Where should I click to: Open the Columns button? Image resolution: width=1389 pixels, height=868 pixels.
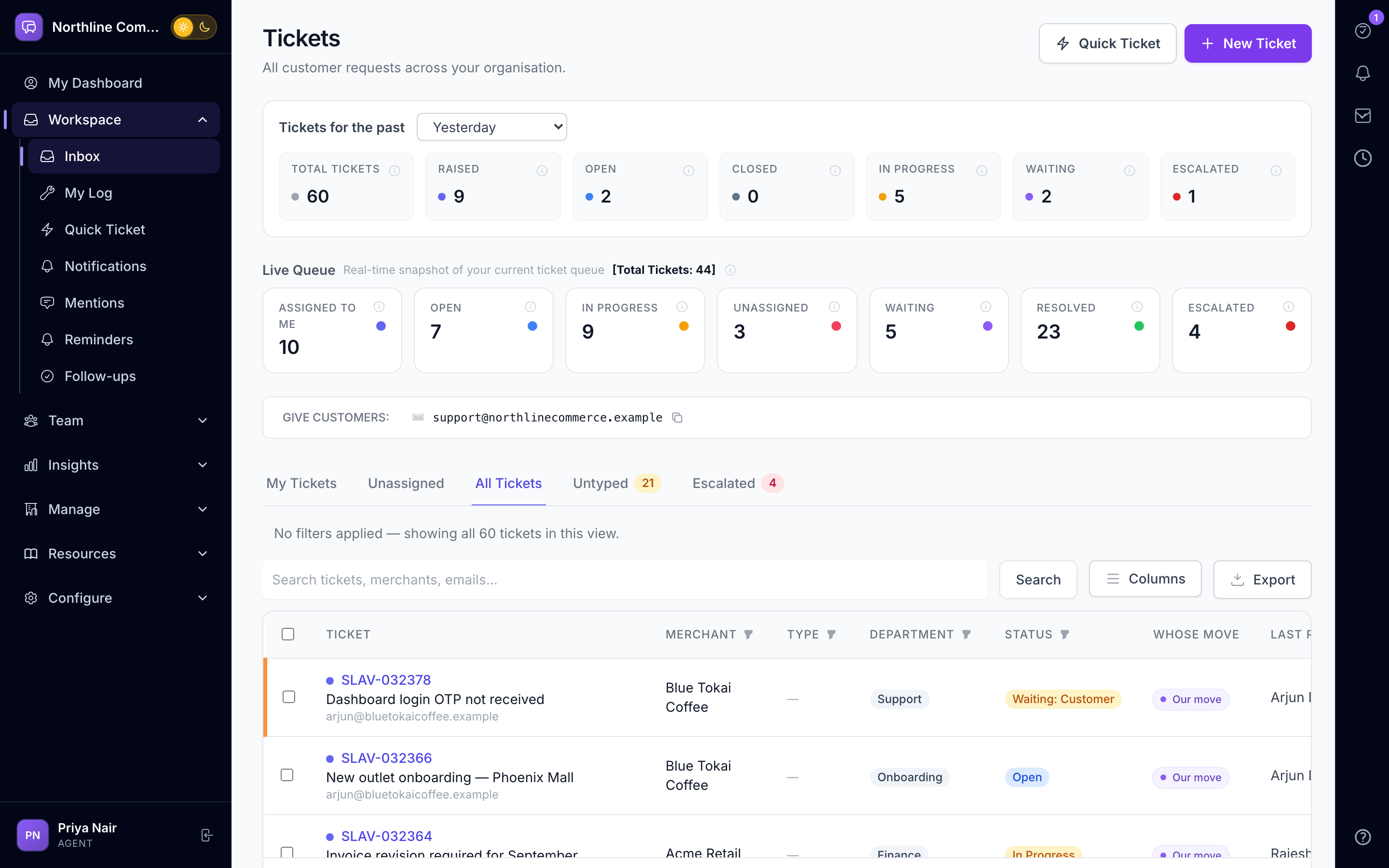pos(1145,579)
